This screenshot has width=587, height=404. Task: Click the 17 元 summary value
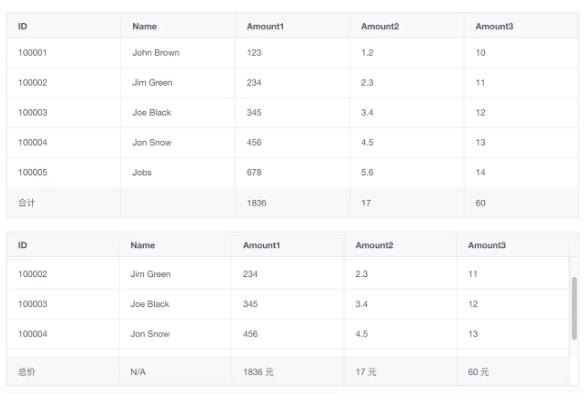click(366, 372)
